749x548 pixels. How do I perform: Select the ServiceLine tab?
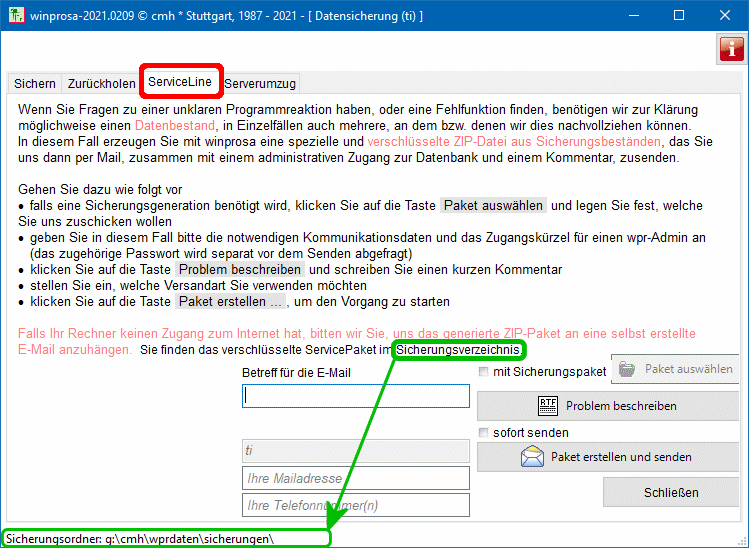(x=180, y=81)
